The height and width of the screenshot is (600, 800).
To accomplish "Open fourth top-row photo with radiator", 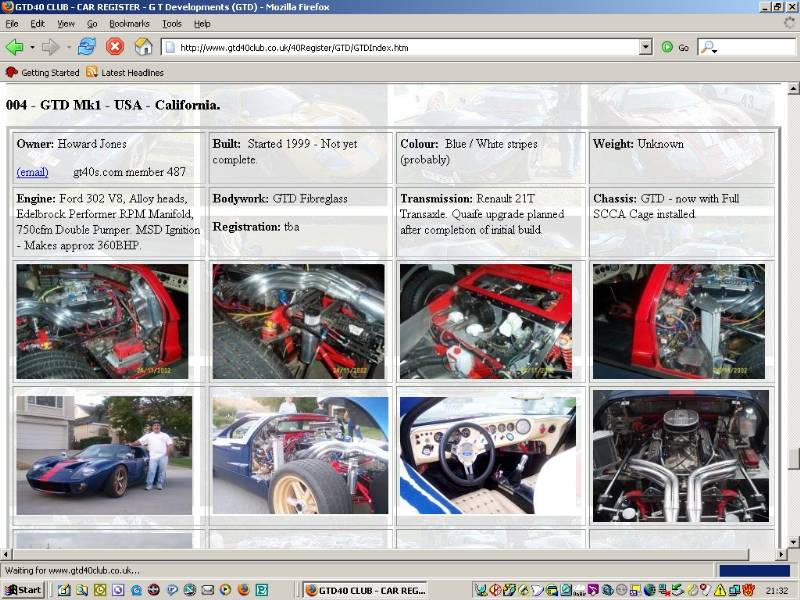I will [x=679, y=321].
